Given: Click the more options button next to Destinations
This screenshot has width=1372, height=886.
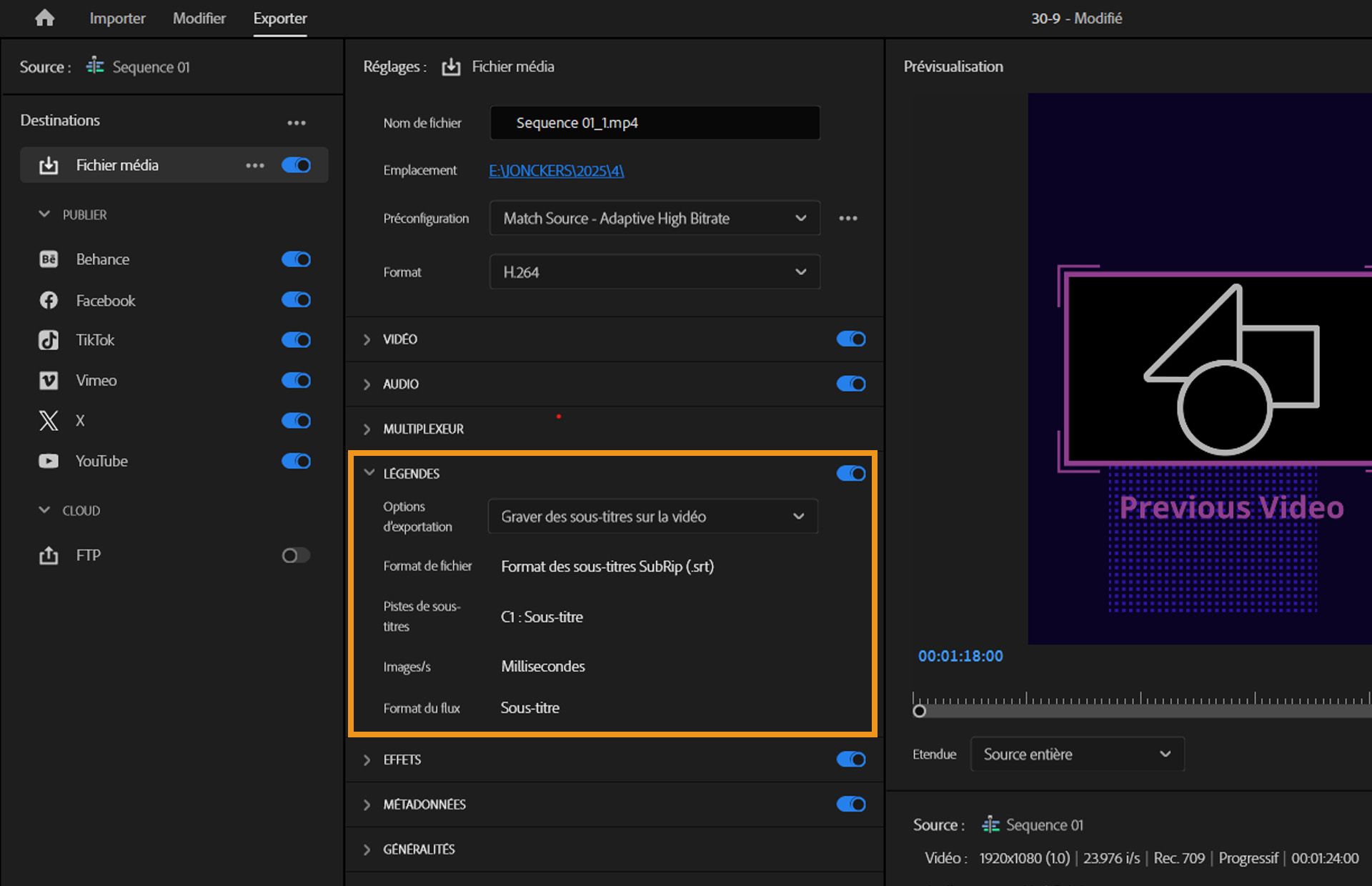Looking at the screenshot, I should pos(297,121).
